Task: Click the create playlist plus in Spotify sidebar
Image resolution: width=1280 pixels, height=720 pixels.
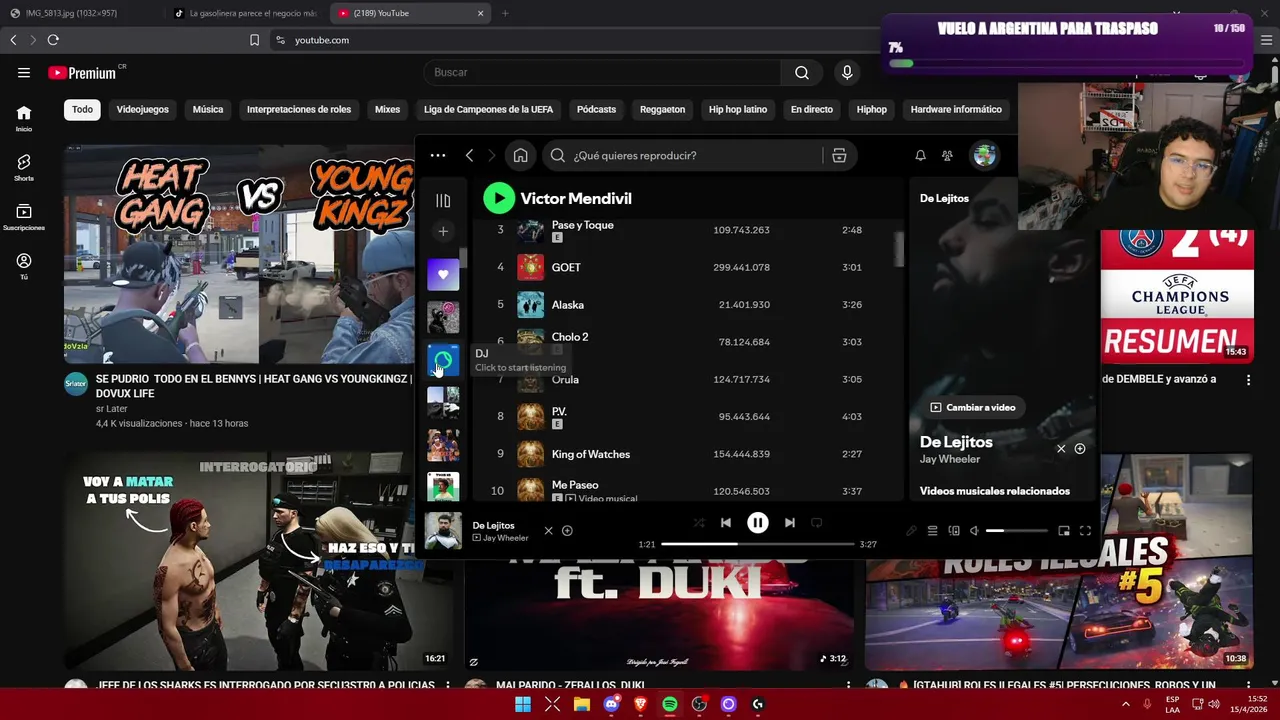Action: pyautogui.click(x=443, y=231)
